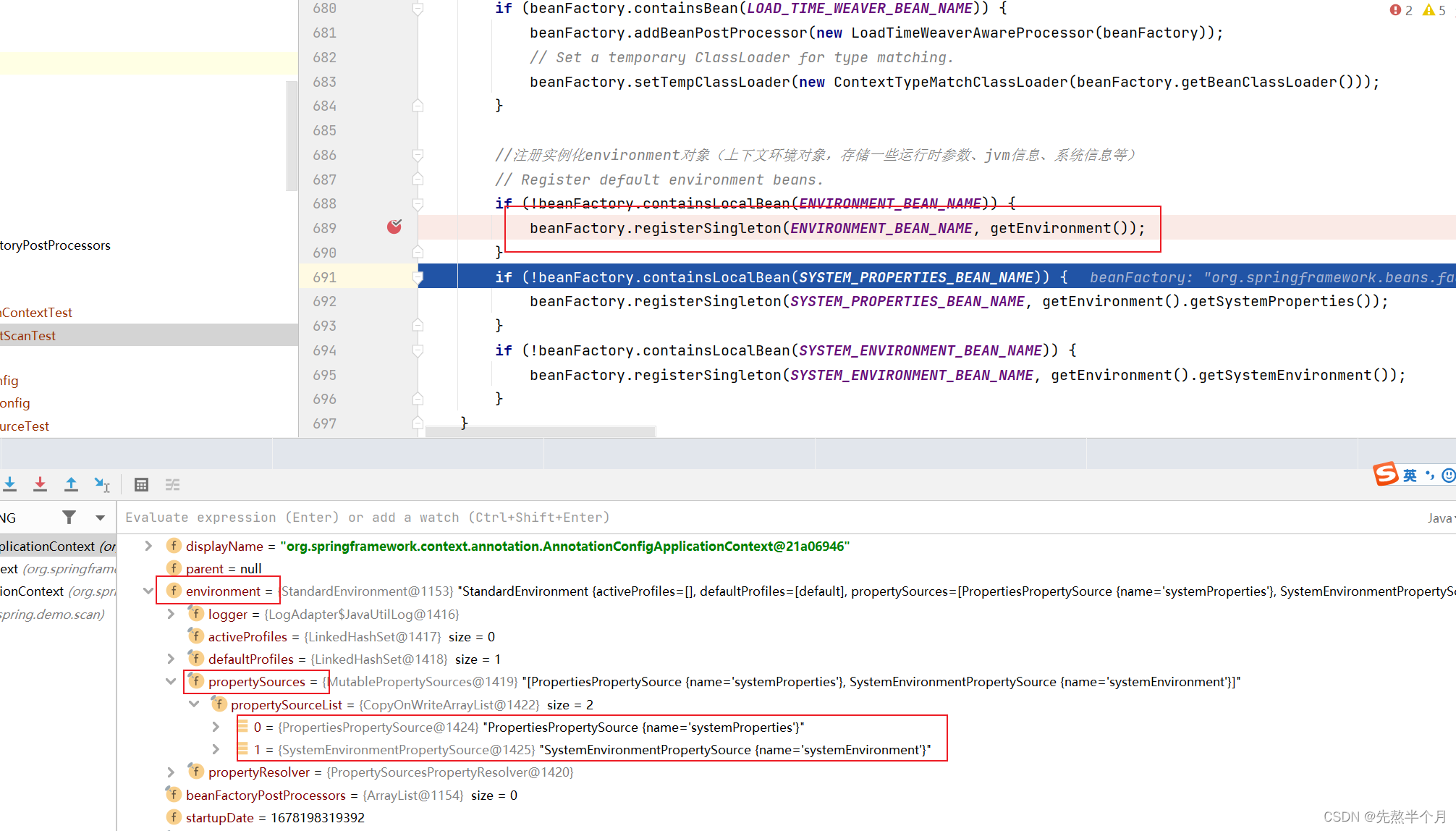This screenshot has width=1456, height=831.
Task: Collapse the environment variable node
Action: tap(148, 591)
